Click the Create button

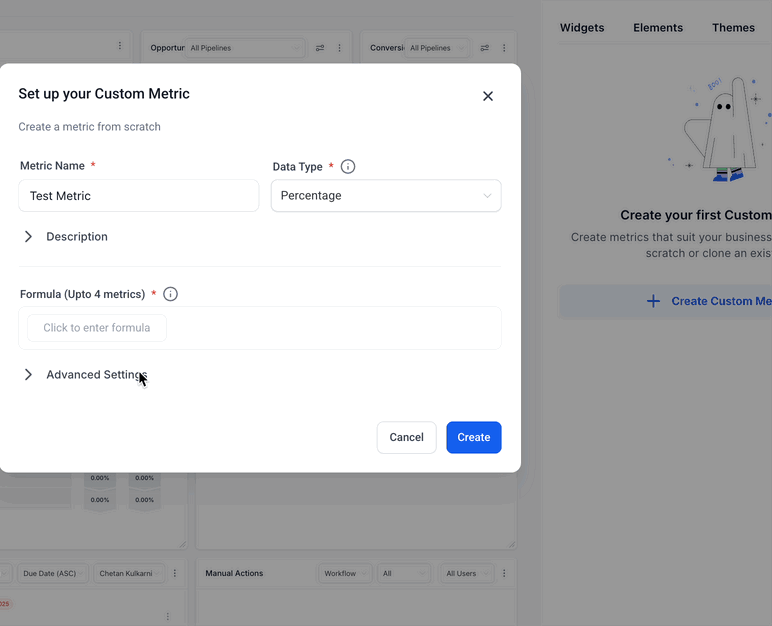point(474,437)
